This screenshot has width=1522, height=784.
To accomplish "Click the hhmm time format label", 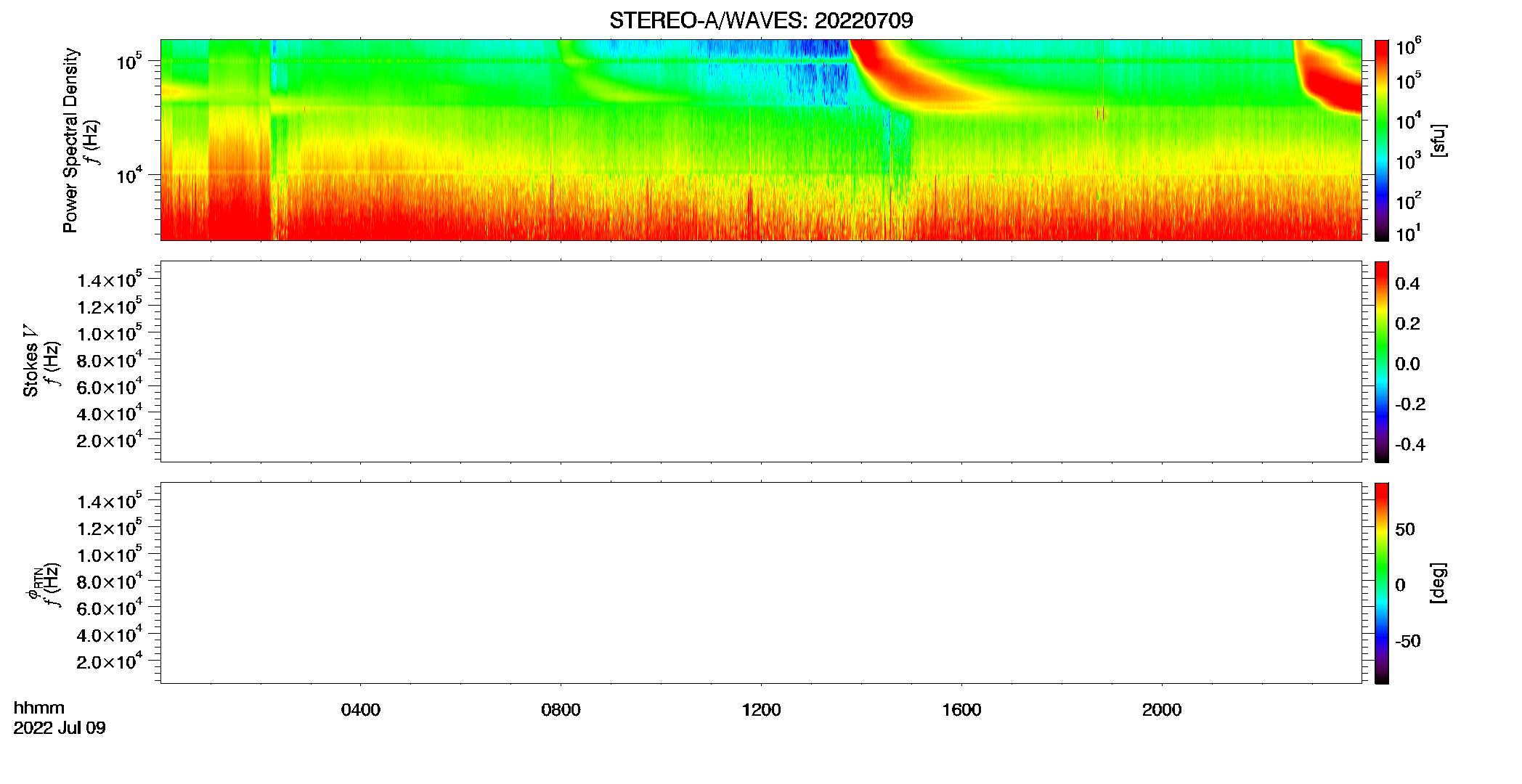I will coord(39,709).
